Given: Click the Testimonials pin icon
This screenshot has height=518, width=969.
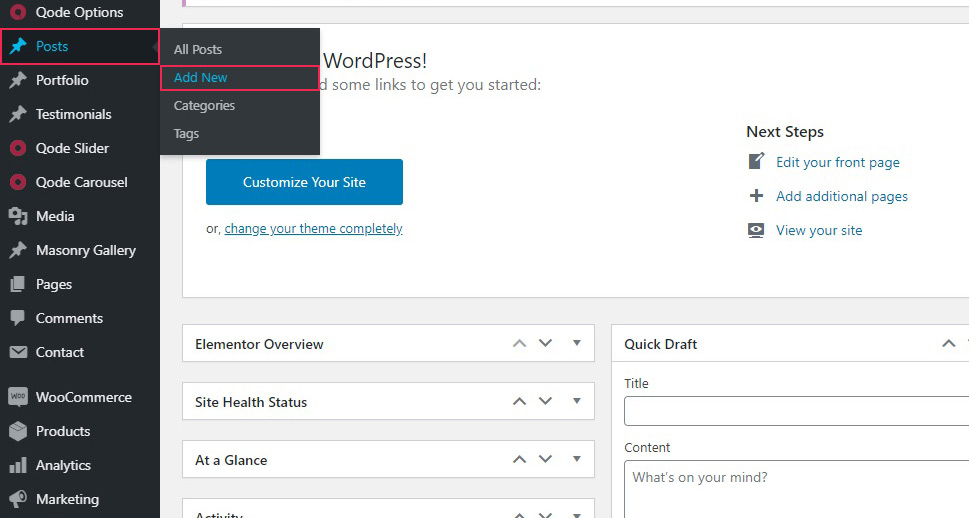Looking at the screenshot, I should click(18, 114).
